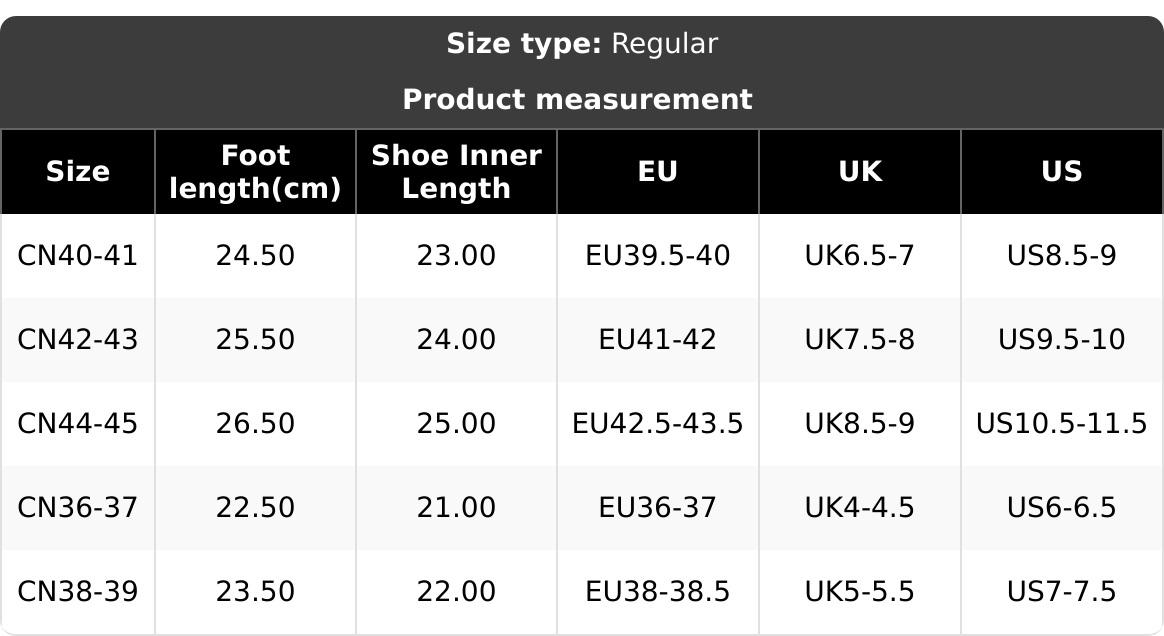
Task: Click the US6-6.5 cell
Action: pyautogui.click(x=1062, y=508)
